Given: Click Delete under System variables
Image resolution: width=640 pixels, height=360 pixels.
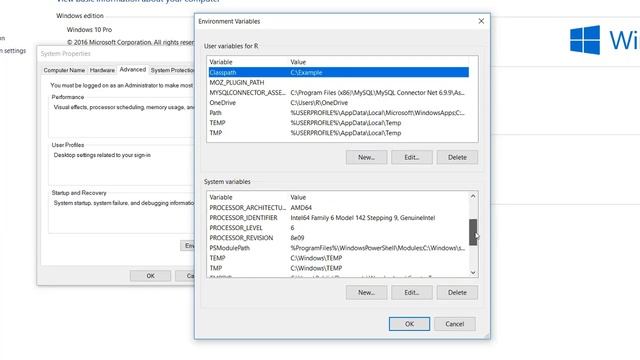Looking at the screenshot, I should (x=457, y=292).
